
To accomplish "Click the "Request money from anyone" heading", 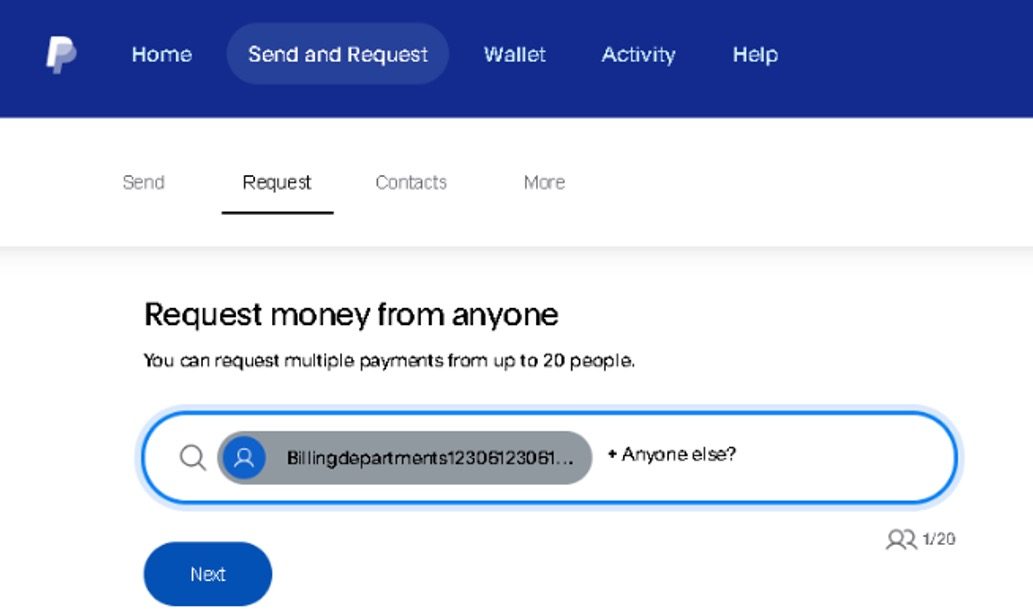I will 351,315.
